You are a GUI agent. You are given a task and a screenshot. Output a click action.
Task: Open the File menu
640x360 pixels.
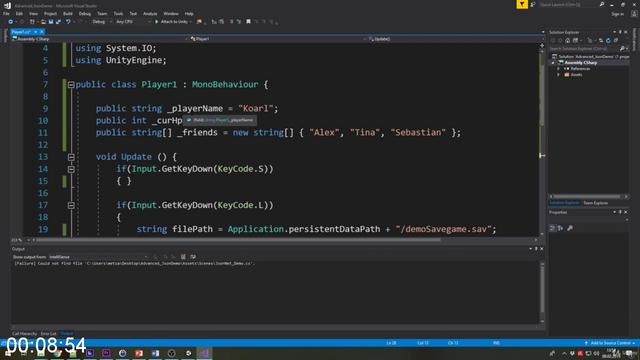[x=6, y=14]
